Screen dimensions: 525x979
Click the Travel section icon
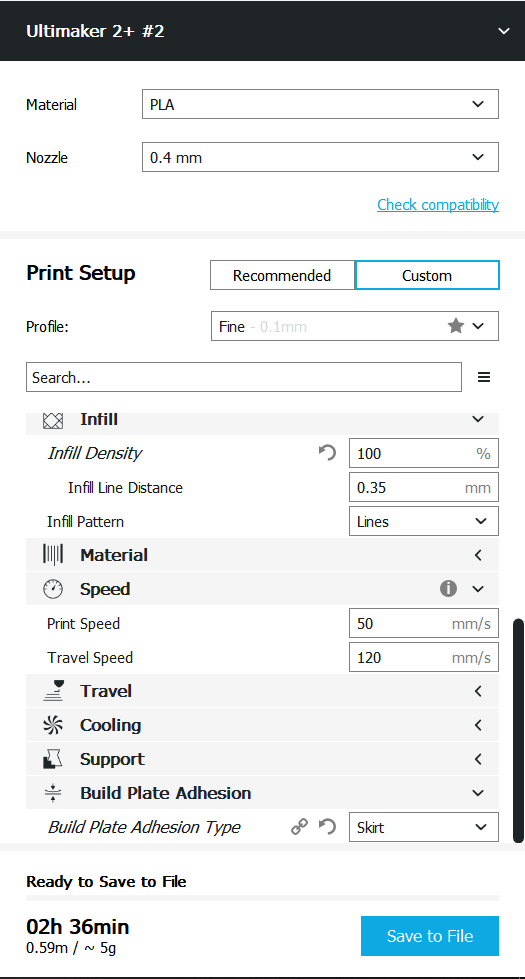(x=53, y=691)
